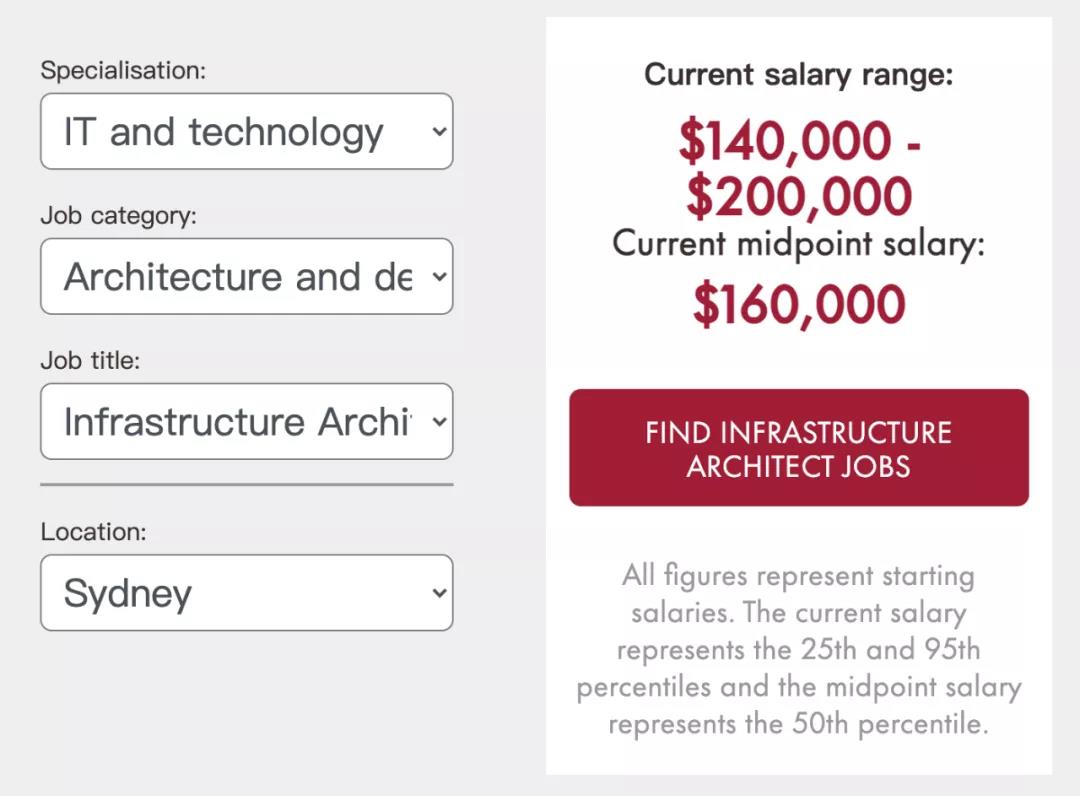Click the Job title field label

coord(90,361)
